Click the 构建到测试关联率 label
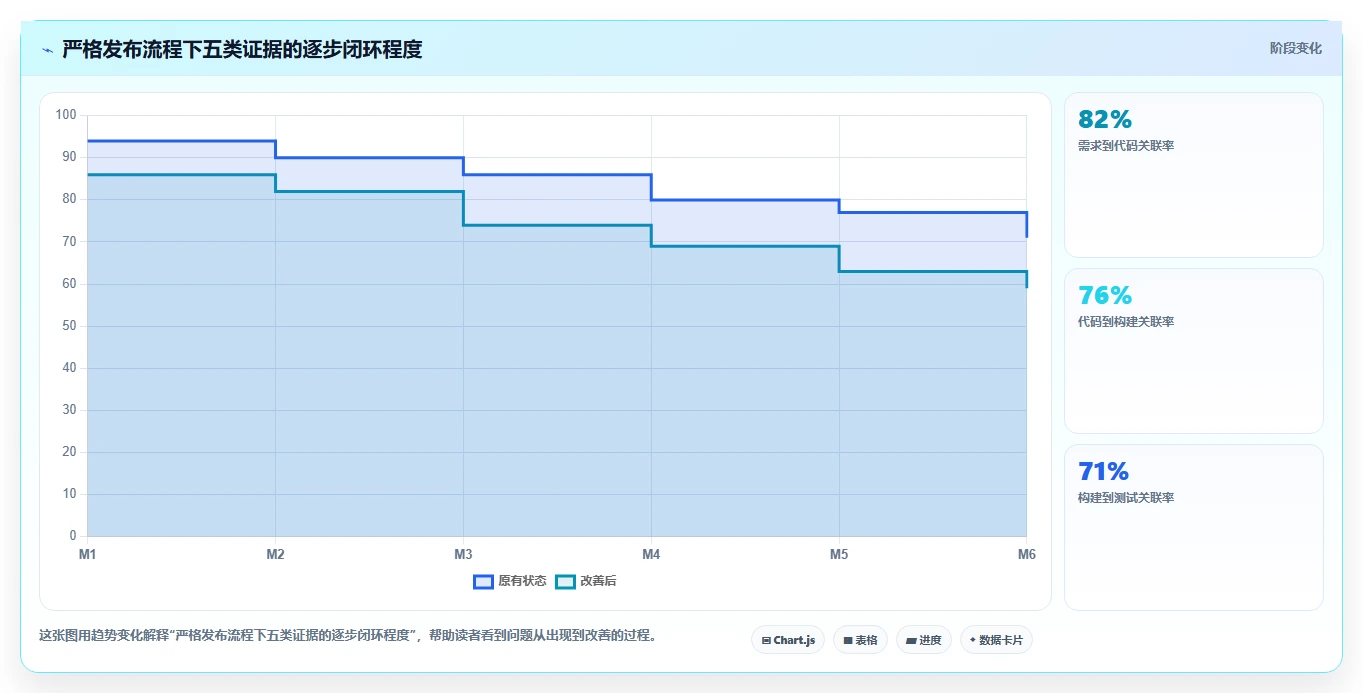 click(x=1126, y=498)
